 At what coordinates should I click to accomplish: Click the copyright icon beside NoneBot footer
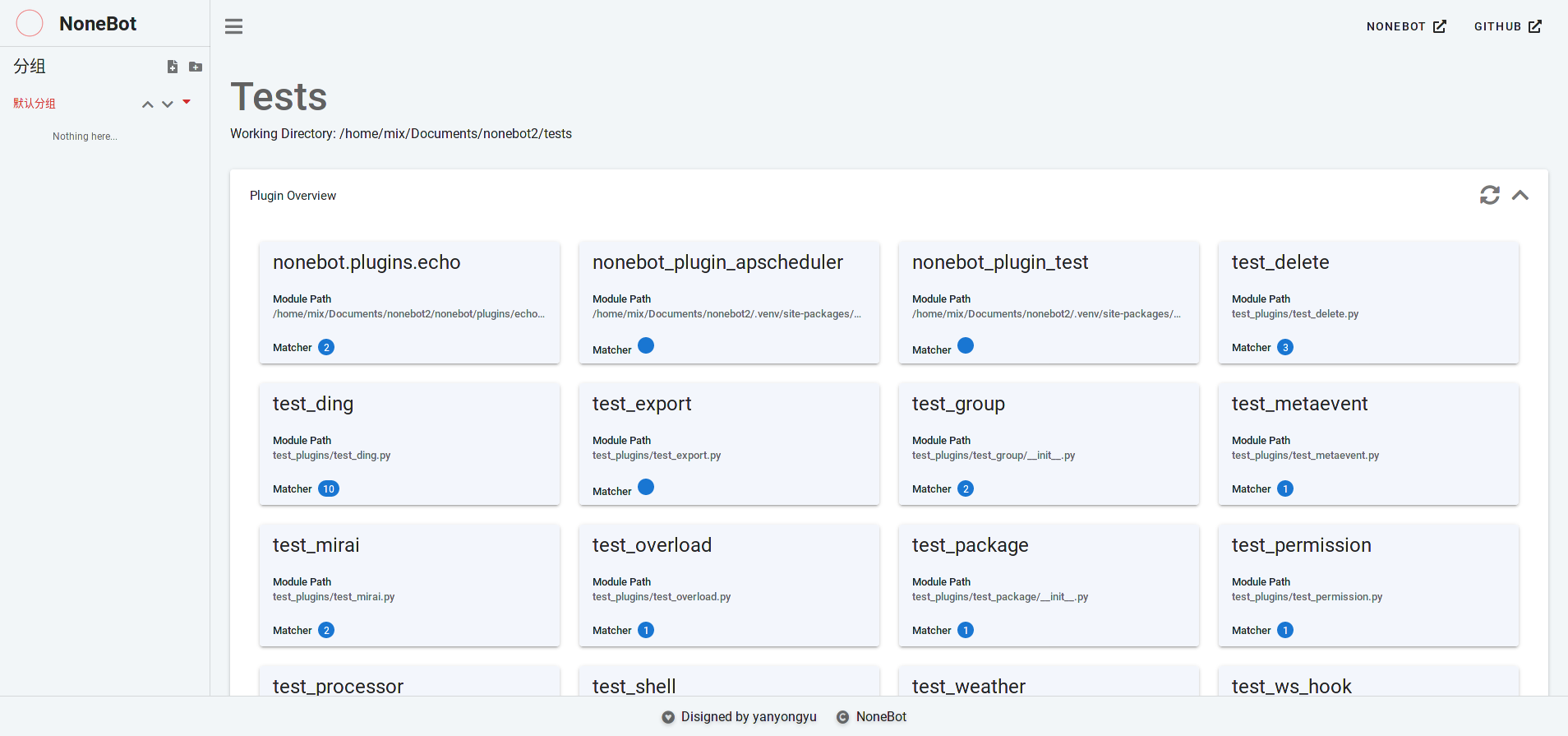click(x=842, y=717)
